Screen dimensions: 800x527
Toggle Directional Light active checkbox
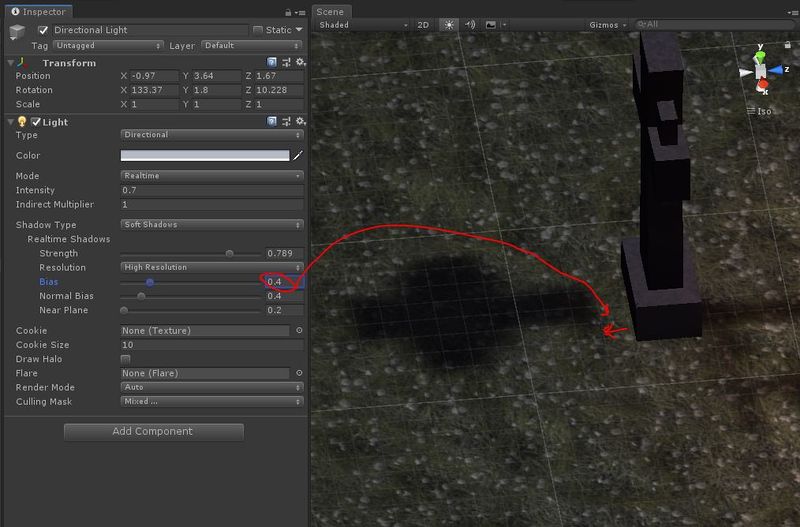pyautogui.click(x=43, y=30)
